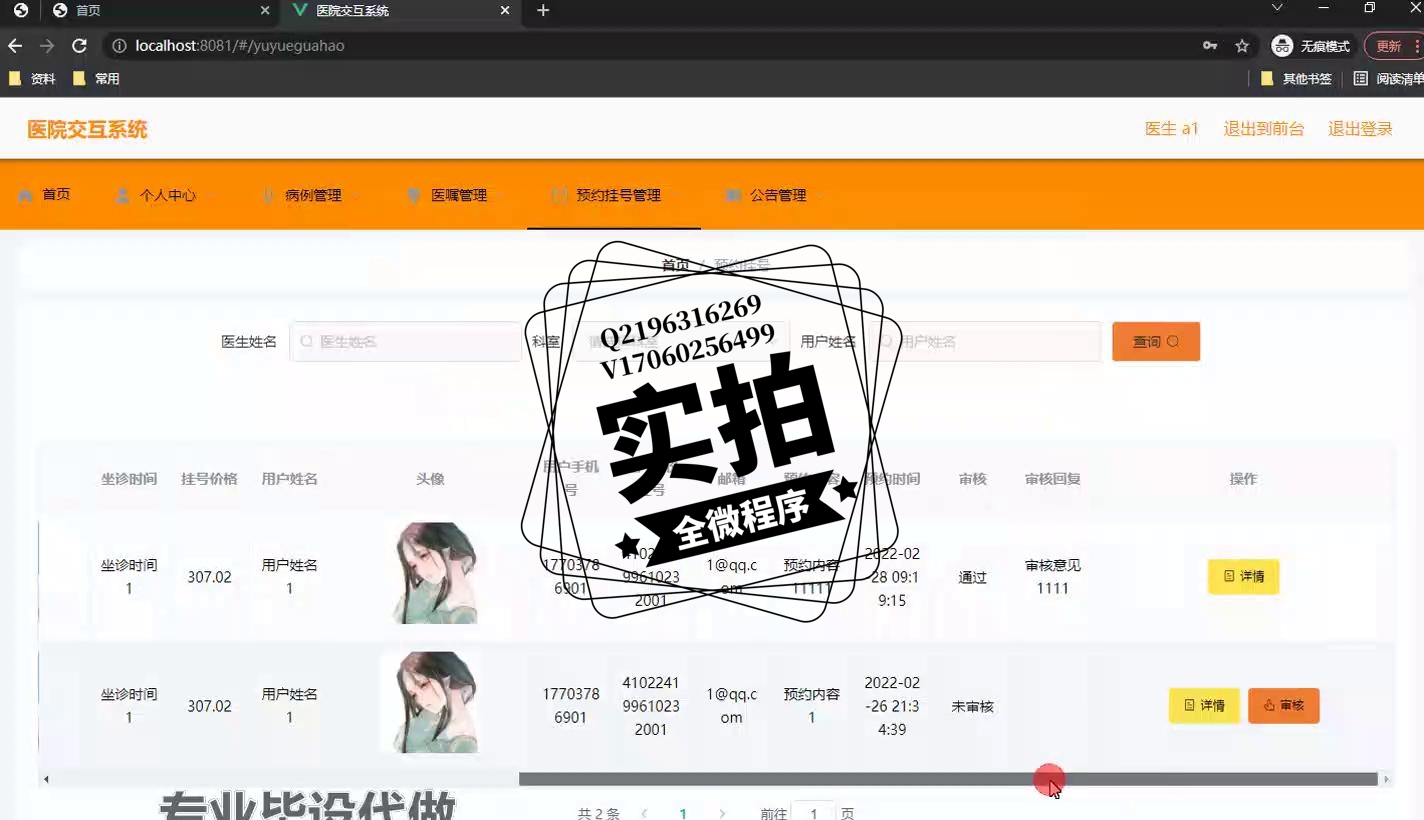
Task: Open the 其他书签 bookmarks folder
Action: click(x=1296, y=78)
